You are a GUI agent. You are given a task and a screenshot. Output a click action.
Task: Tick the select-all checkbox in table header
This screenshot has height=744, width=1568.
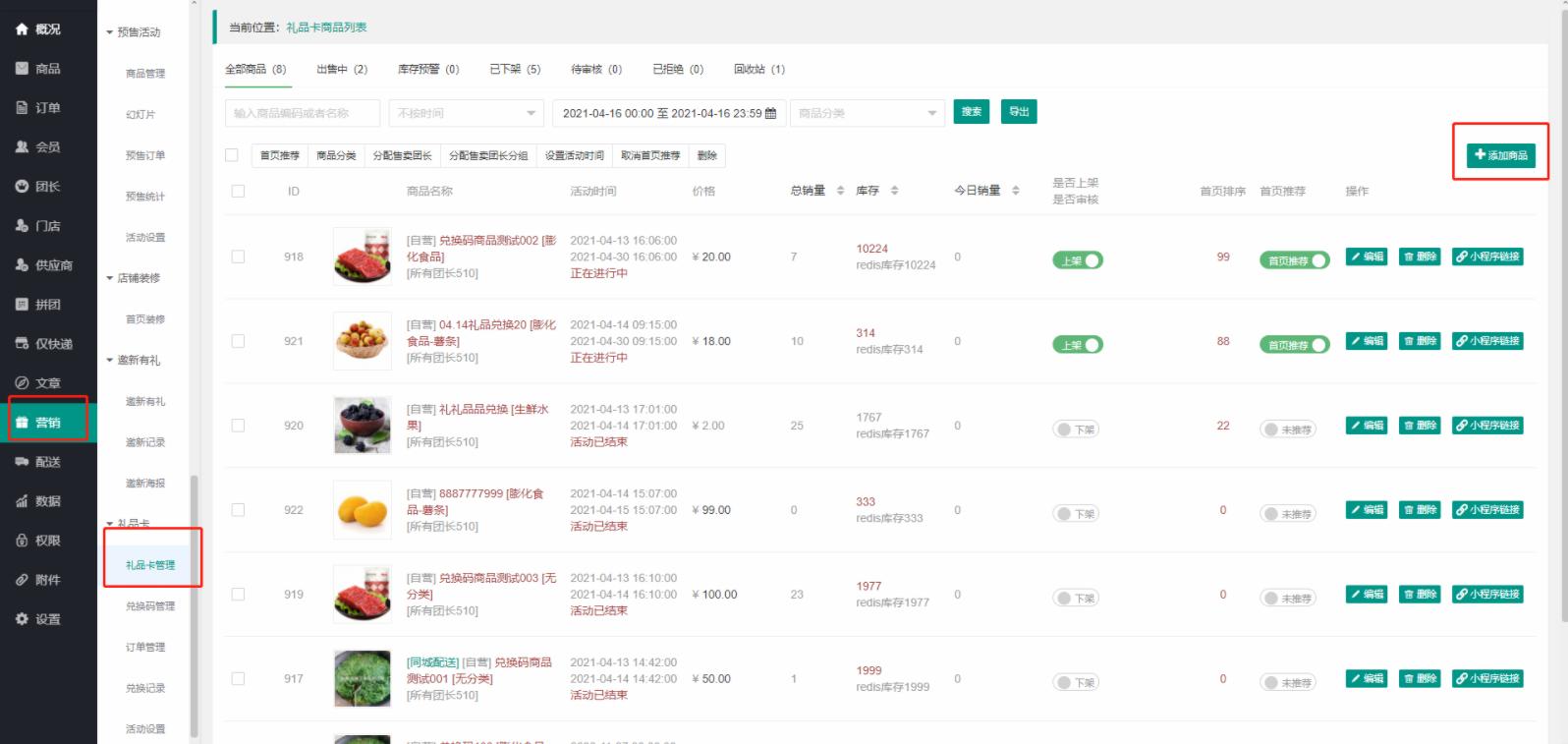(x=238, y=191)
